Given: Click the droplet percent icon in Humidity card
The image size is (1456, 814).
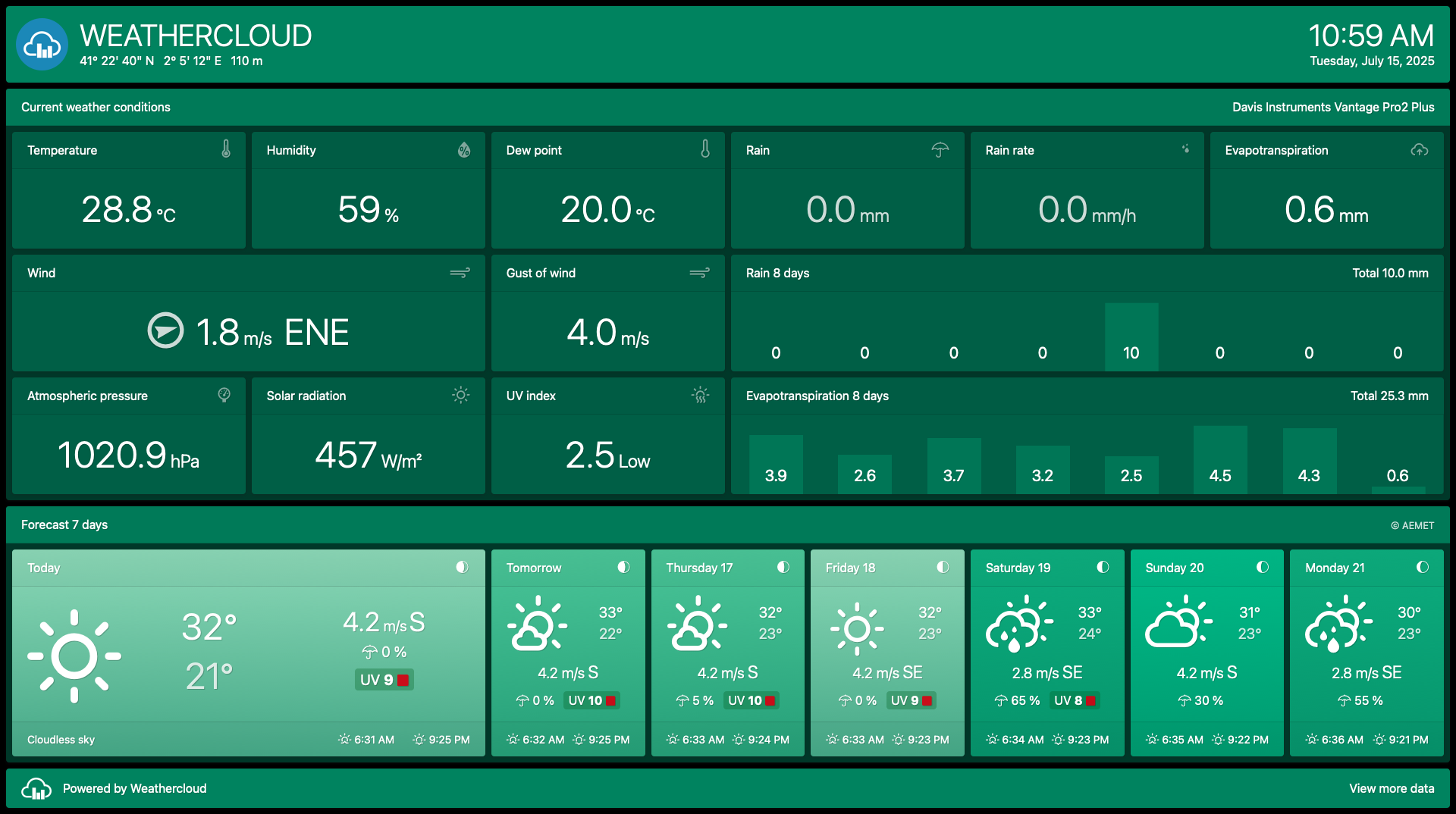Looking at the screenshot, I should pos(464,149).
